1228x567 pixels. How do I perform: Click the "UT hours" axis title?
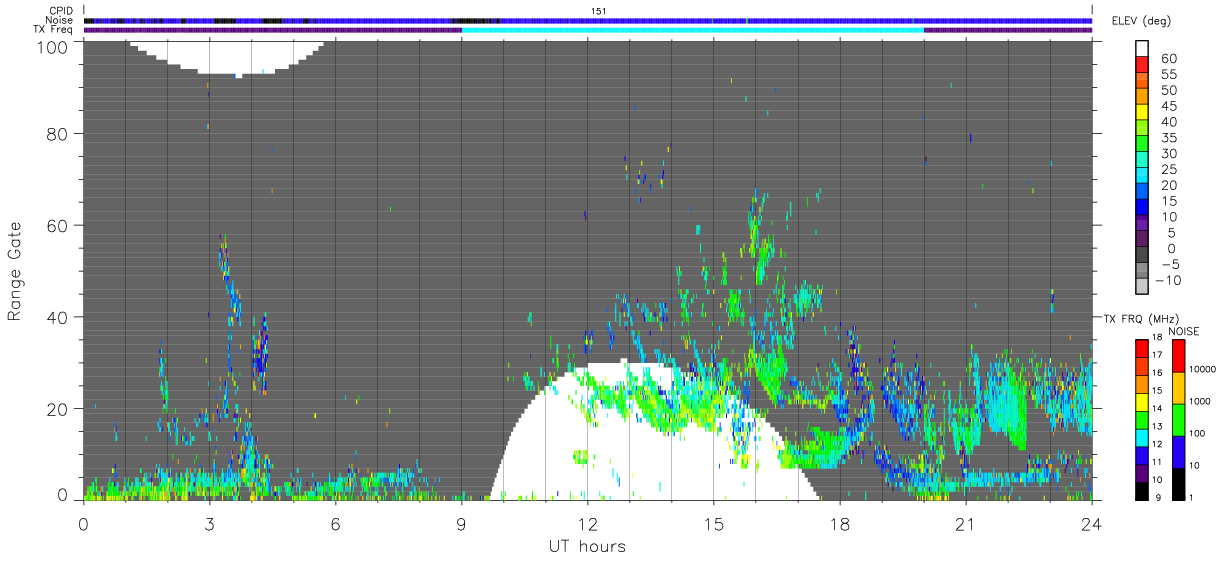(x=586, y=546)
